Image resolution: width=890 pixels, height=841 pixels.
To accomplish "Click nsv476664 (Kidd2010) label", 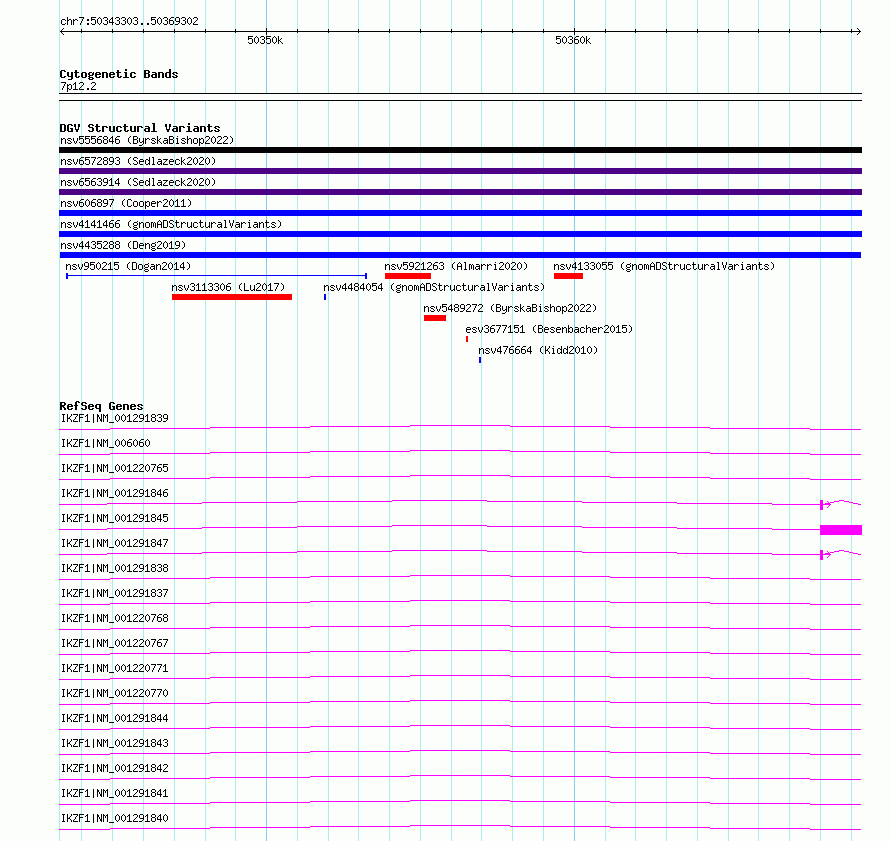I will (538, 350).
